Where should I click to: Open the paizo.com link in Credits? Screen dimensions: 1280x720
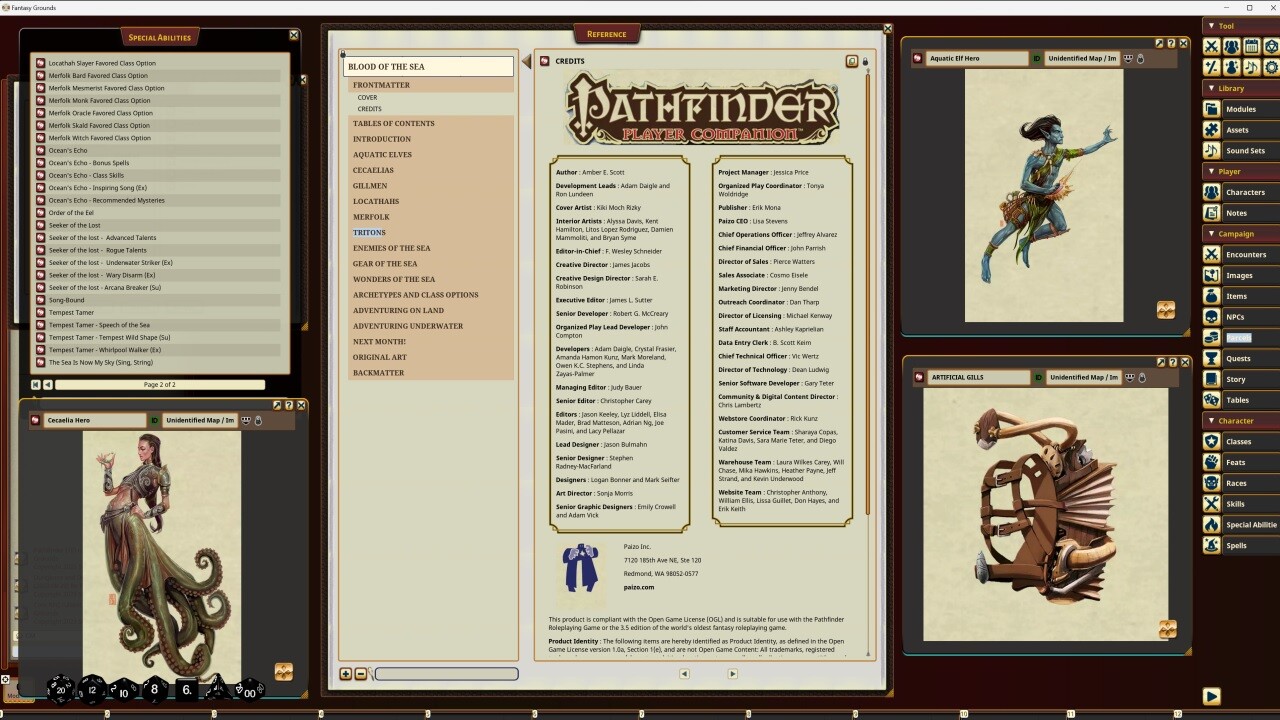coord(639,587)
